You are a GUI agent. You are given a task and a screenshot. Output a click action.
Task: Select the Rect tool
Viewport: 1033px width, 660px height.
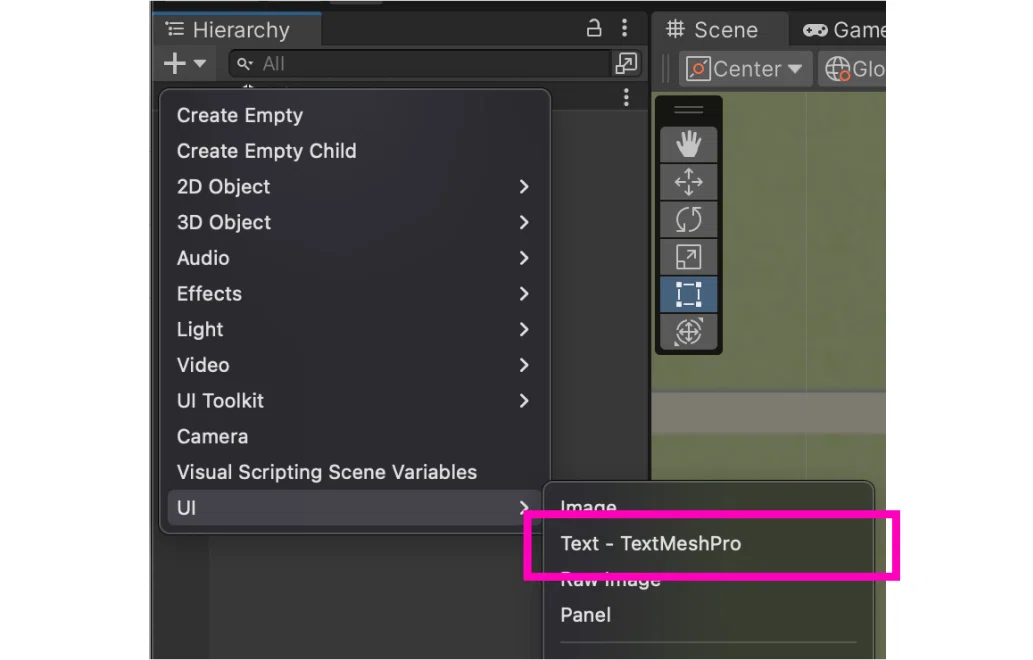tap(688, 294)
